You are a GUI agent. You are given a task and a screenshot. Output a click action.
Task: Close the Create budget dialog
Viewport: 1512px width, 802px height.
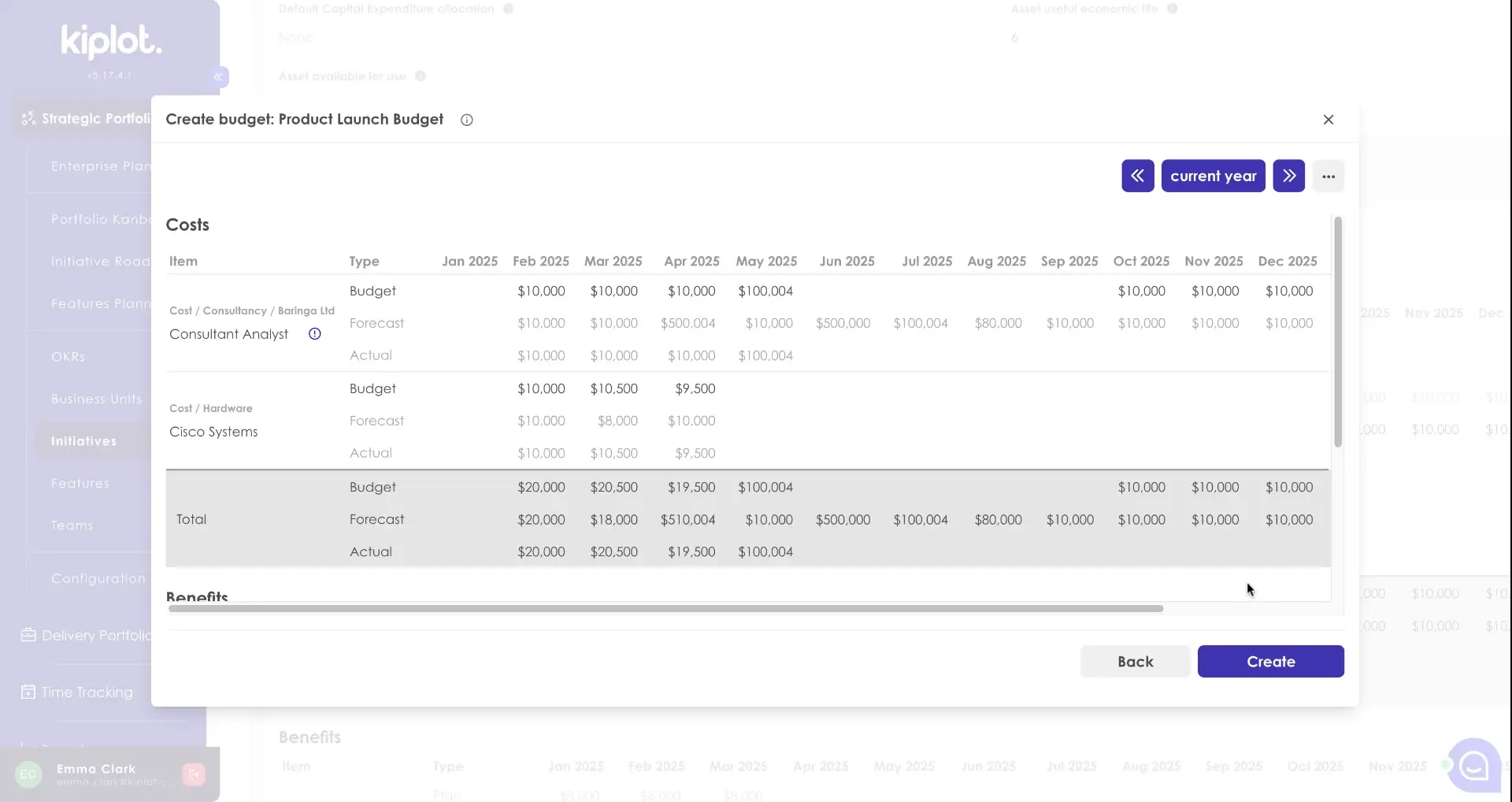coord(1328,120)
